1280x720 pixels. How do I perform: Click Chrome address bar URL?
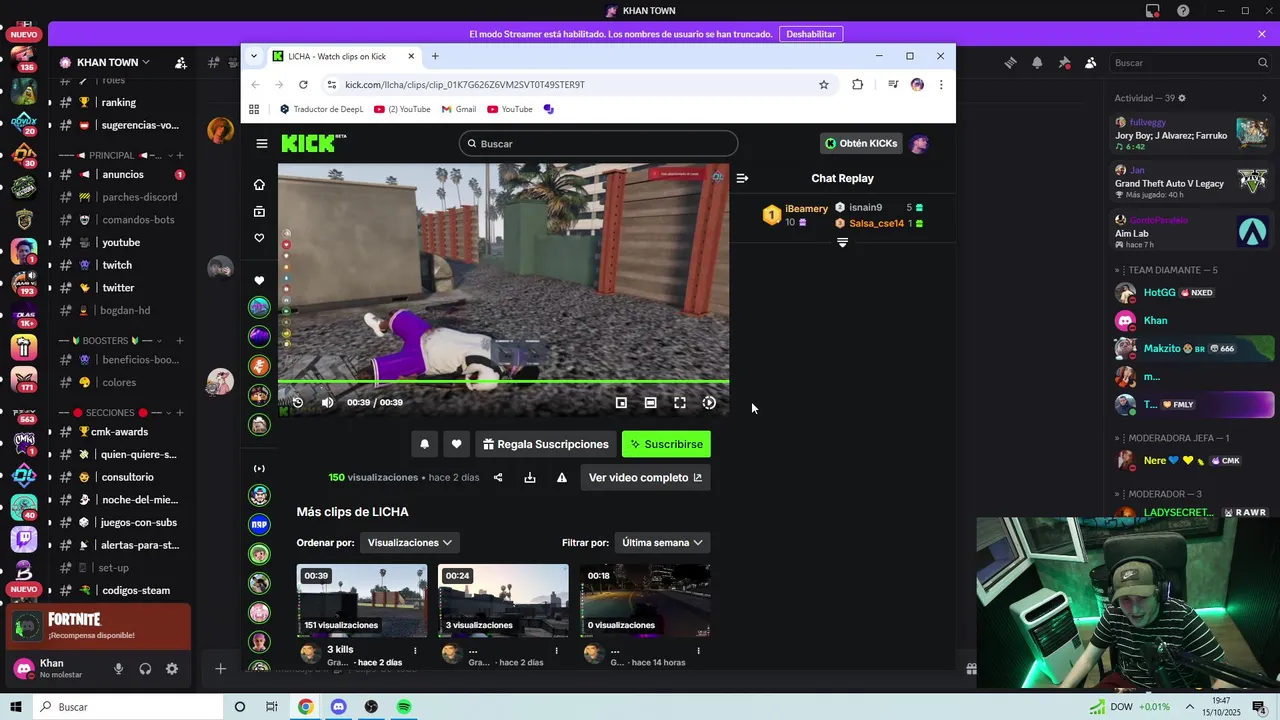pos(465,85)
